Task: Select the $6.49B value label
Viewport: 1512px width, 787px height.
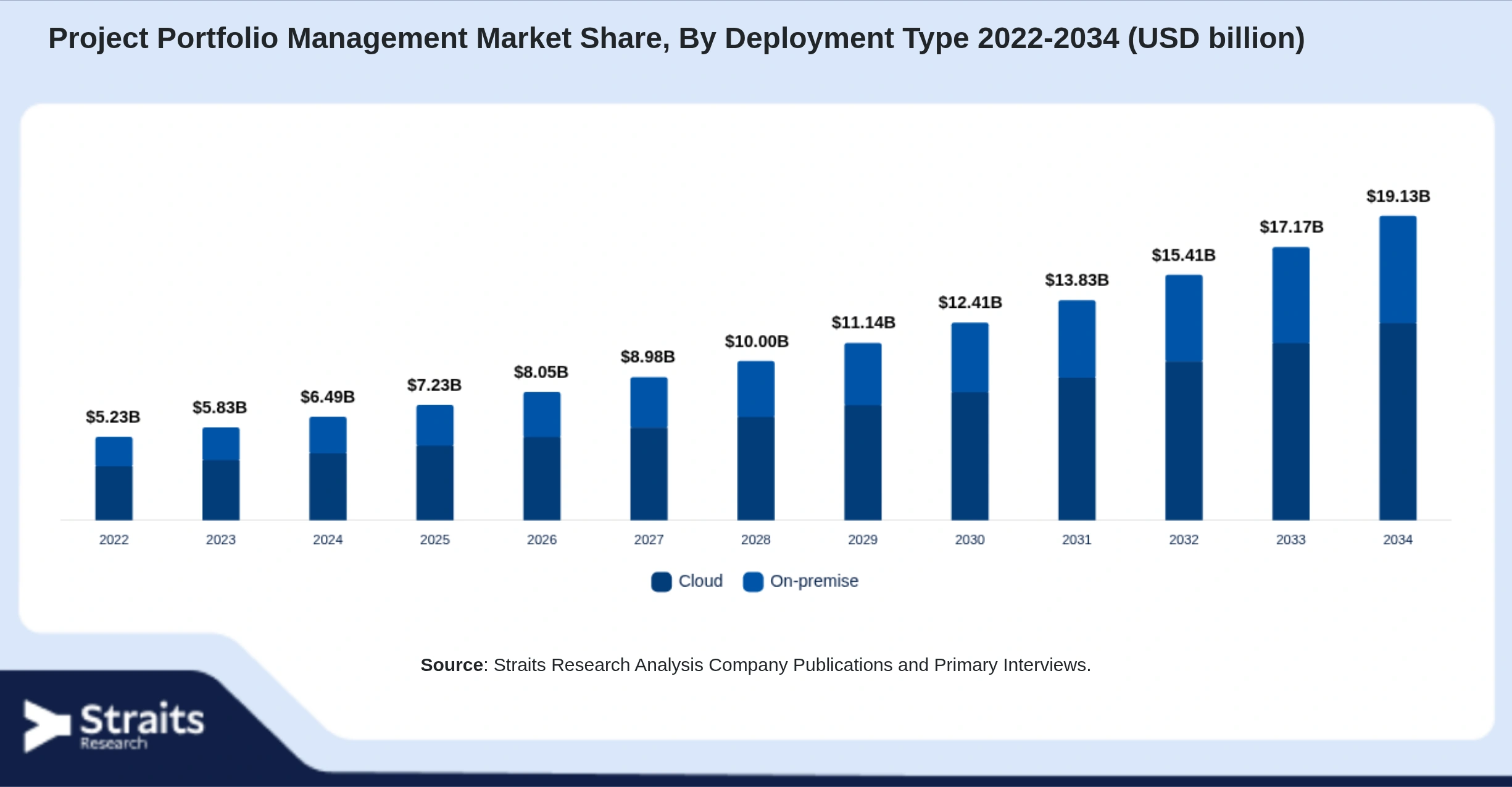Action: [328, 397]
